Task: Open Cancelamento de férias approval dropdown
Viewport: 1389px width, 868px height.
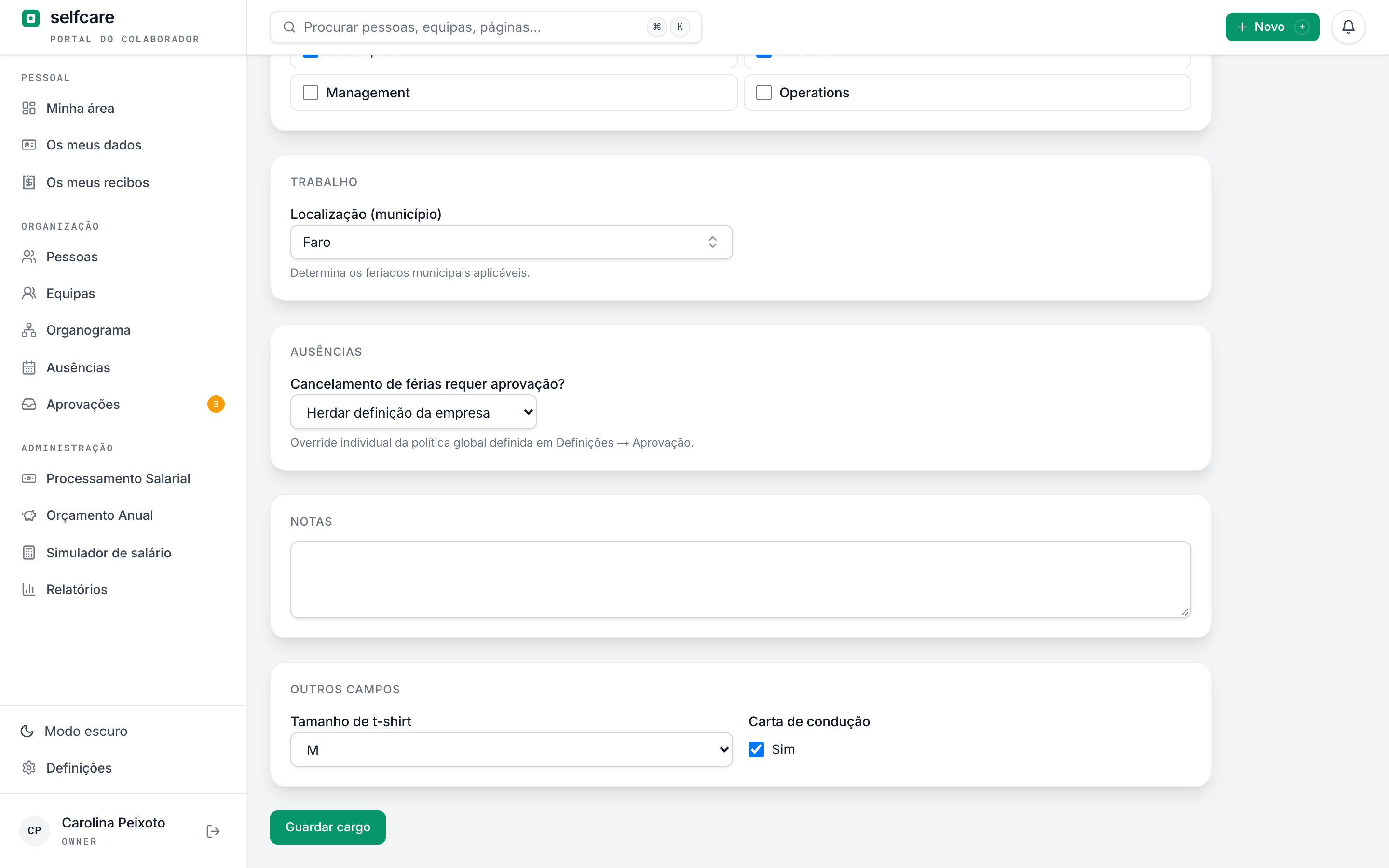Action: 414,412
